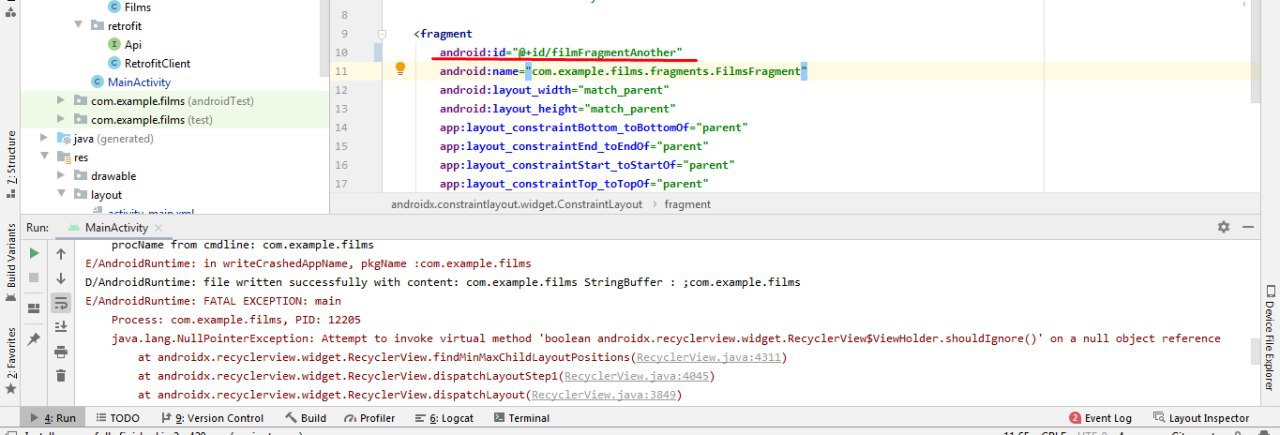The width and height of the screenshot is (1280, 435).
Task: Select the drawable folder in project tree
Action: point(113,176)
